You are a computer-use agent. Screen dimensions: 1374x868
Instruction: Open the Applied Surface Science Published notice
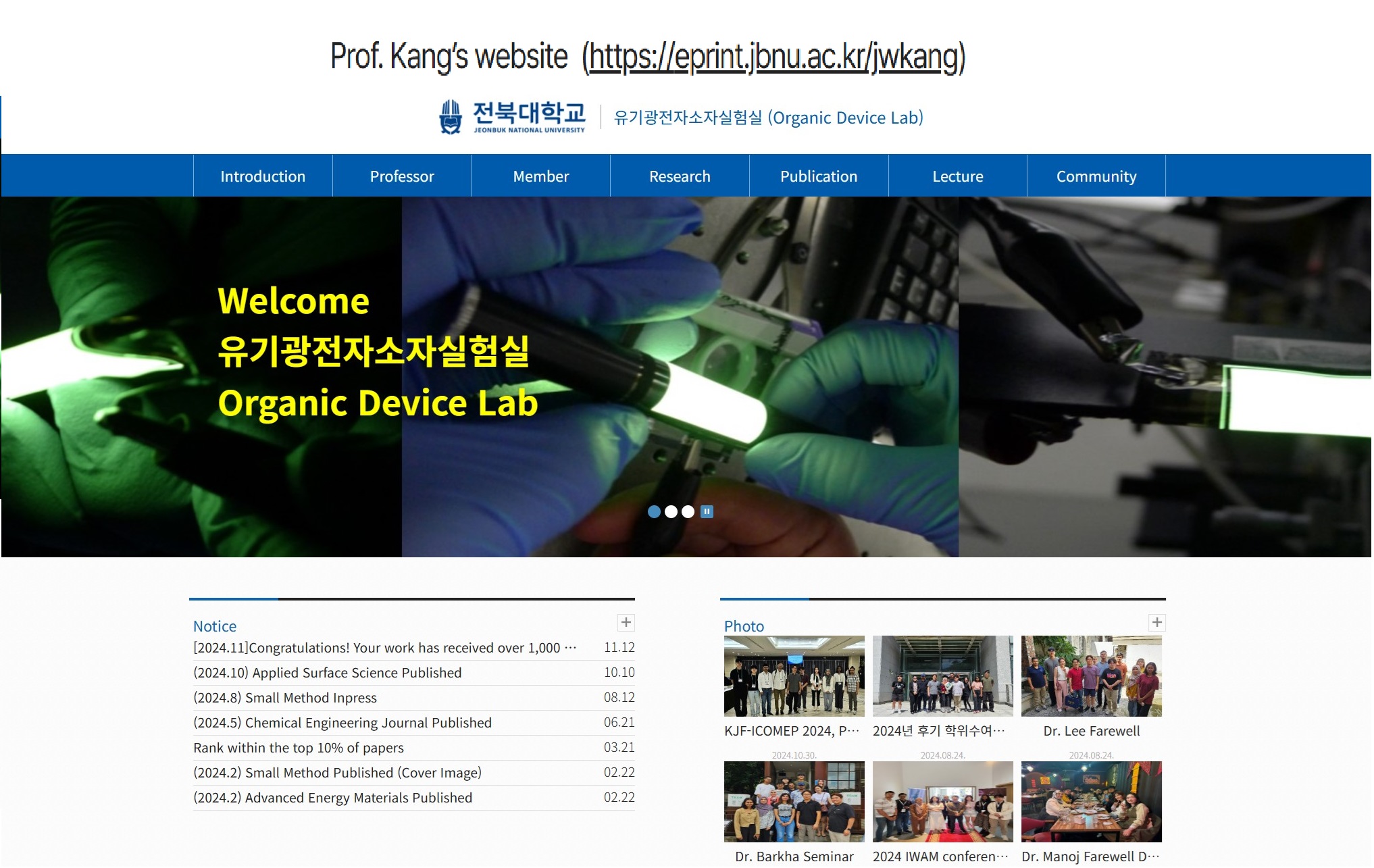(x=328, y=673)
